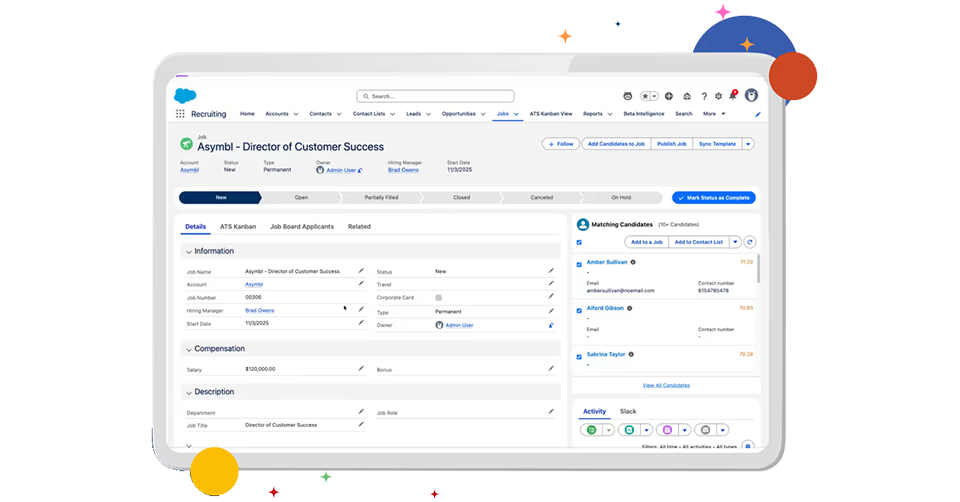Viewport: 960px width, 502px height.
Task: Open the Accounts nav dropdown chevron
Action: coord(296,114)
